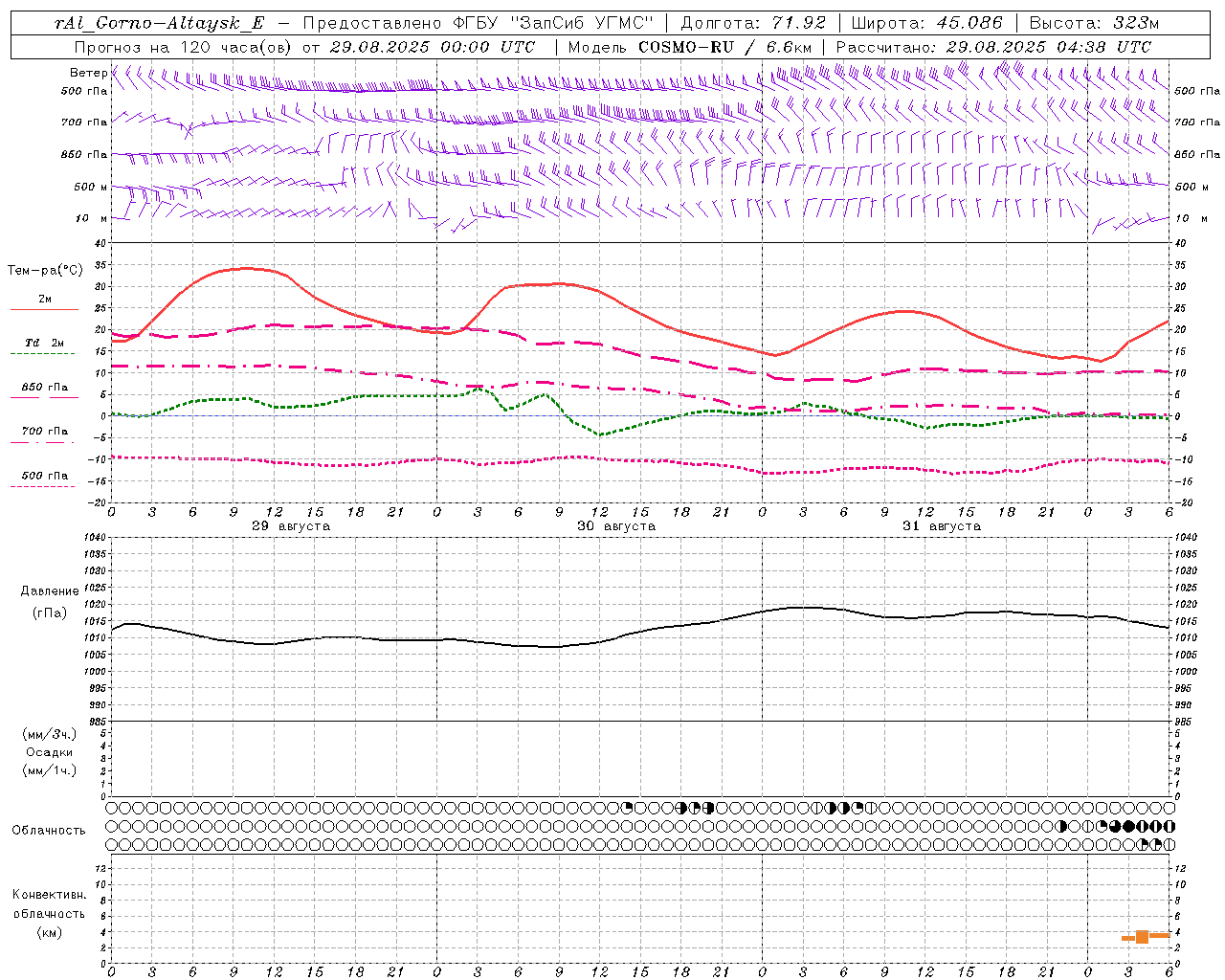Click the dashed line sample under Td 2м
The height and width of the screenshot is (980, 1225).
[42, 354]
